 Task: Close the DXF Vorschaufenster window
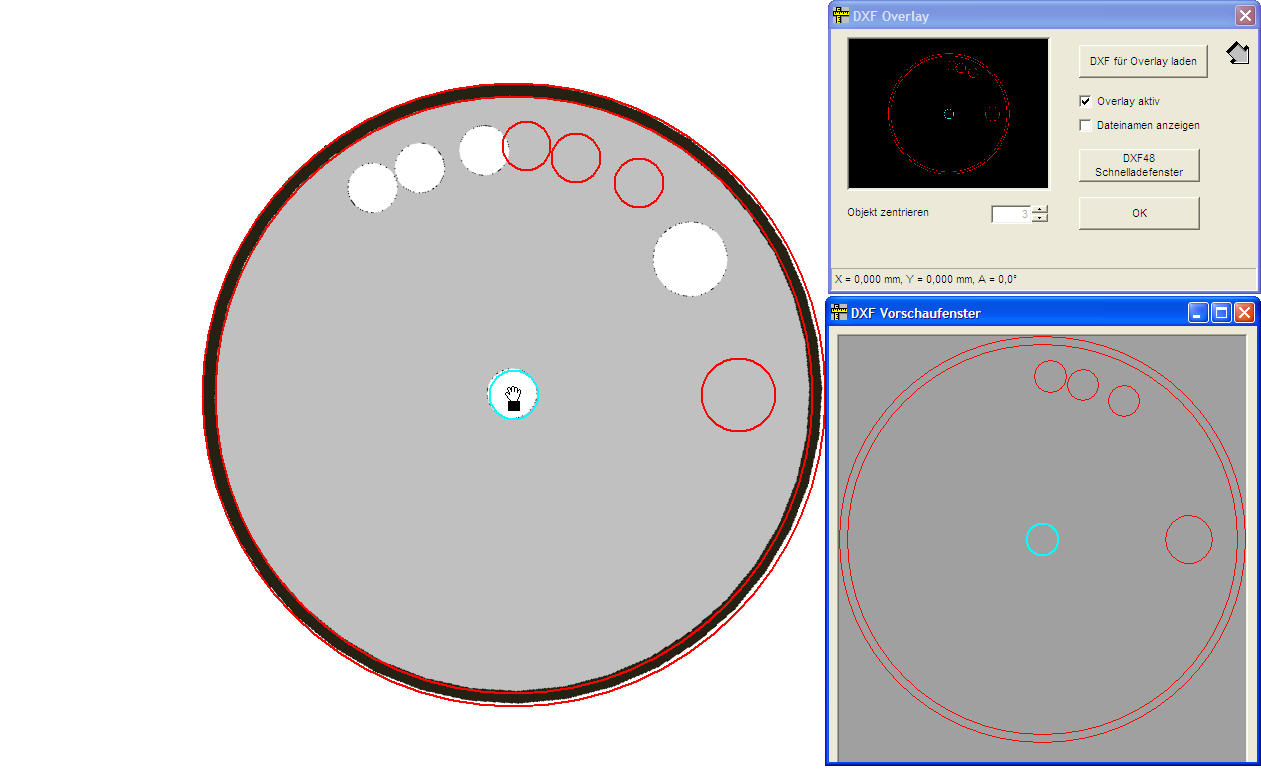tap(1244, 313)
